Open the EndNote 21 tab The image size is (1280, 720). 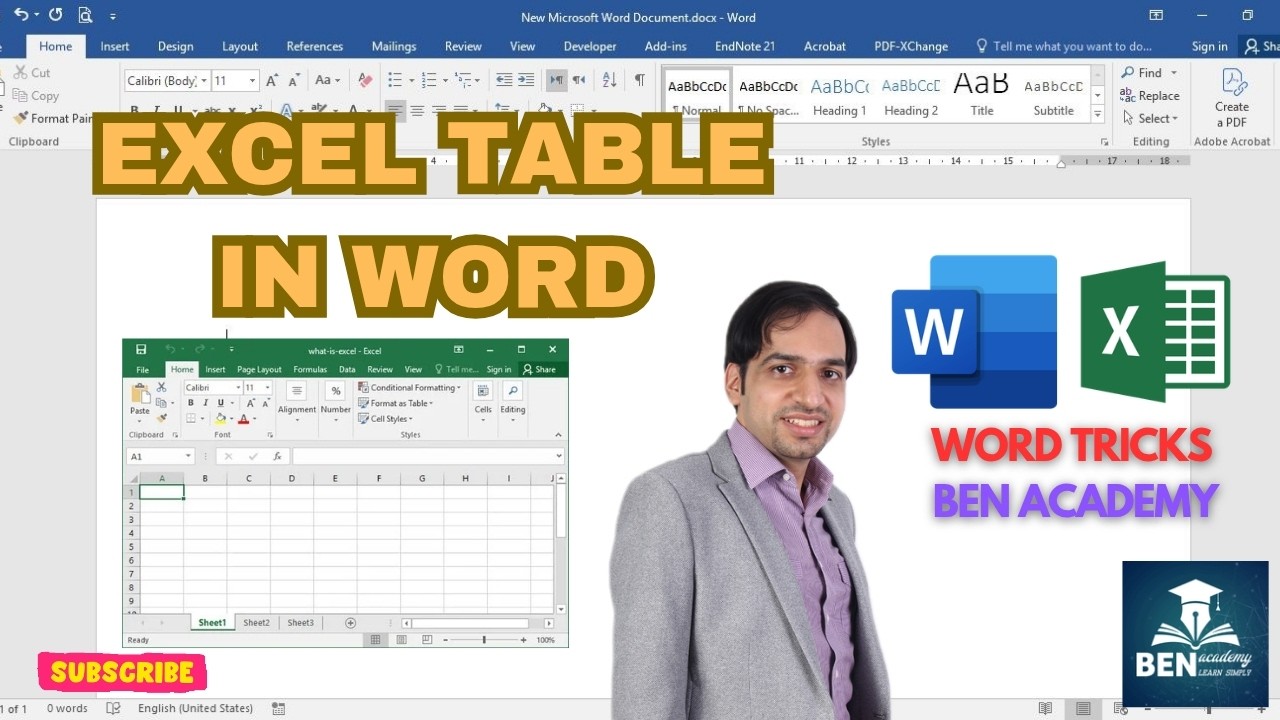click(x=745, y=46)
